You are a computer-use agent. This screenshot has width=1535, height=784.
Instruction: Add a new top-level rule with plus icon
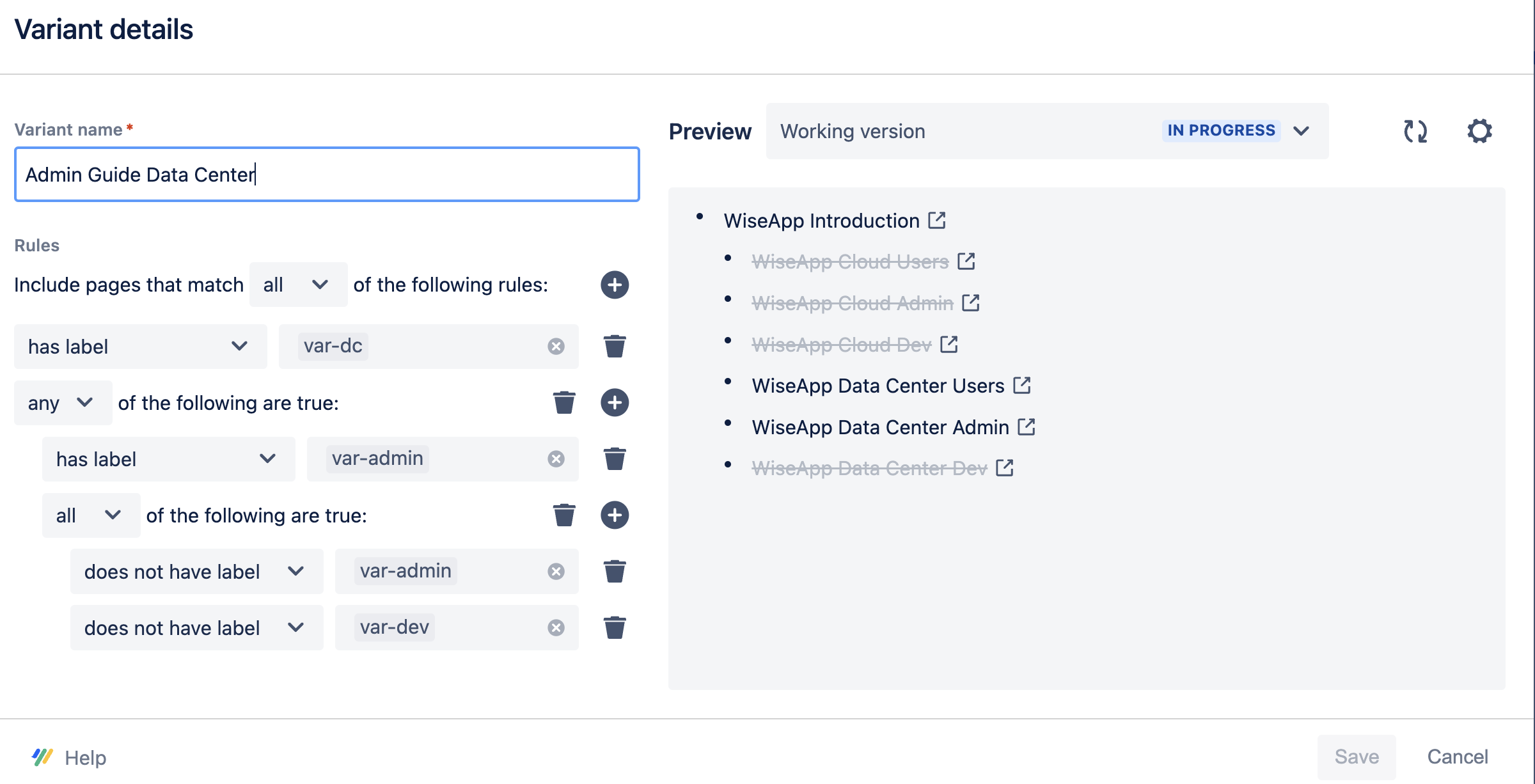pos(614,285)
